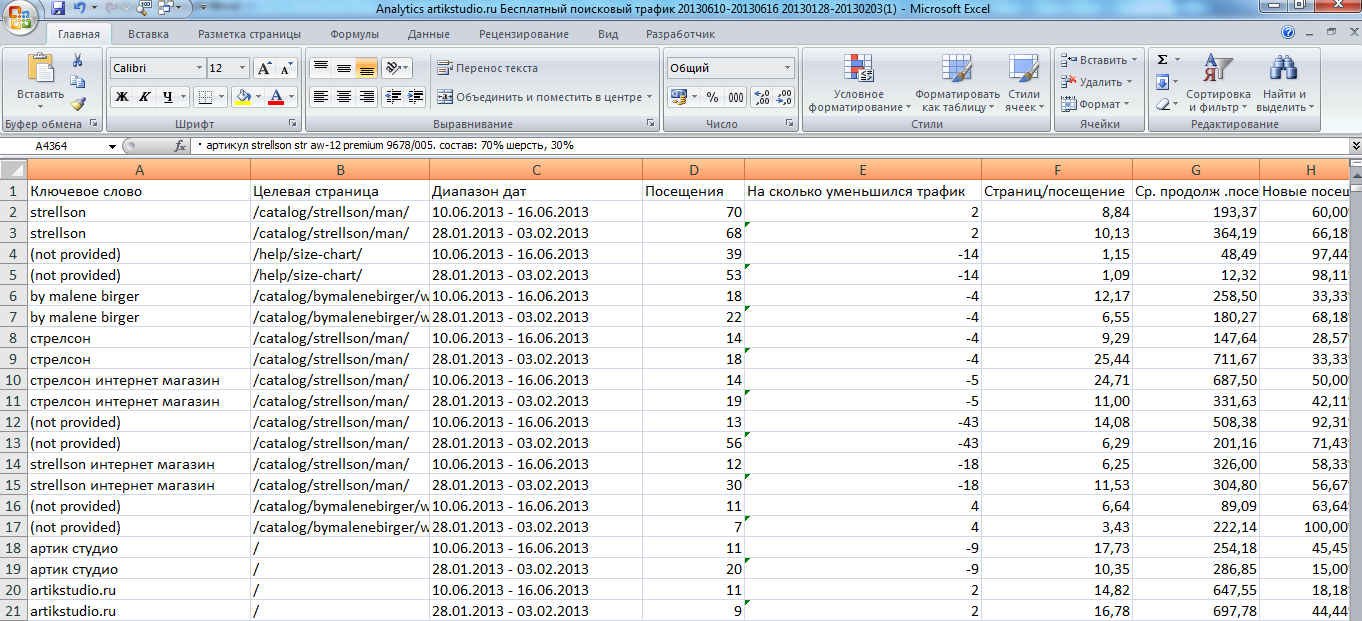Open the font size 12 dropdown
This screenshot has height=621, width=1362.
pyautogui.click(x=242, y=68)
